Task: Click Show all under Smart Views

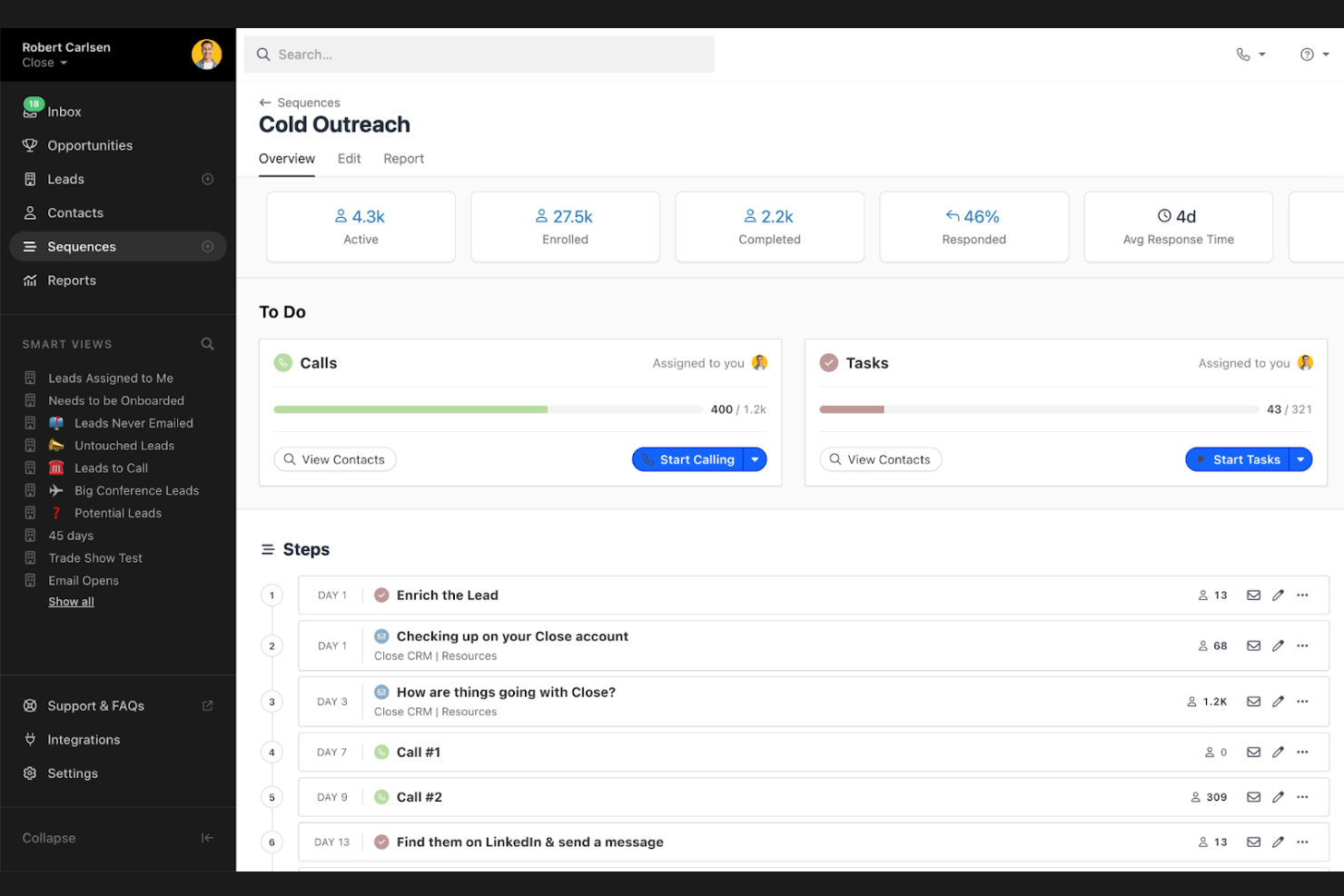Action: coord(71,601)
